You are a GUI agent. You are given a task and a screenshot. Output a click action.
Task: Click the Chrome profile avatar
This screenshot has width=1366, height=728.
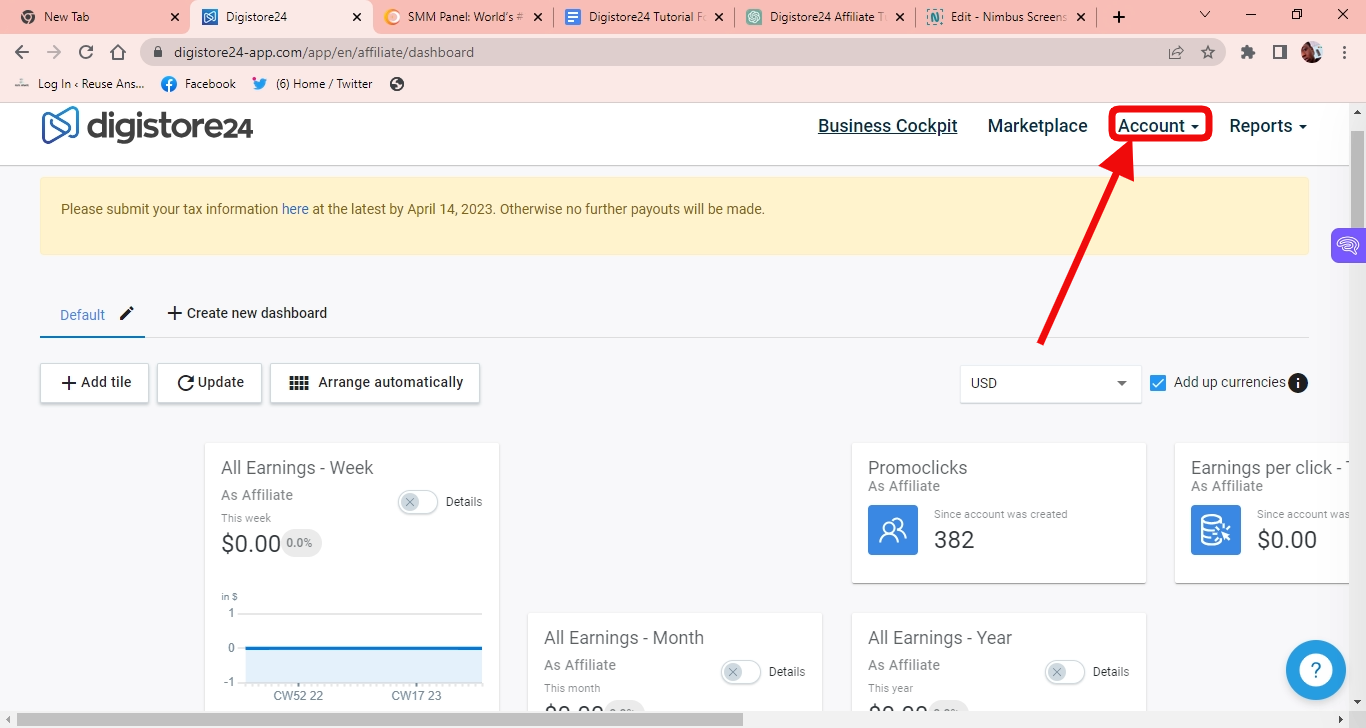1311,52
